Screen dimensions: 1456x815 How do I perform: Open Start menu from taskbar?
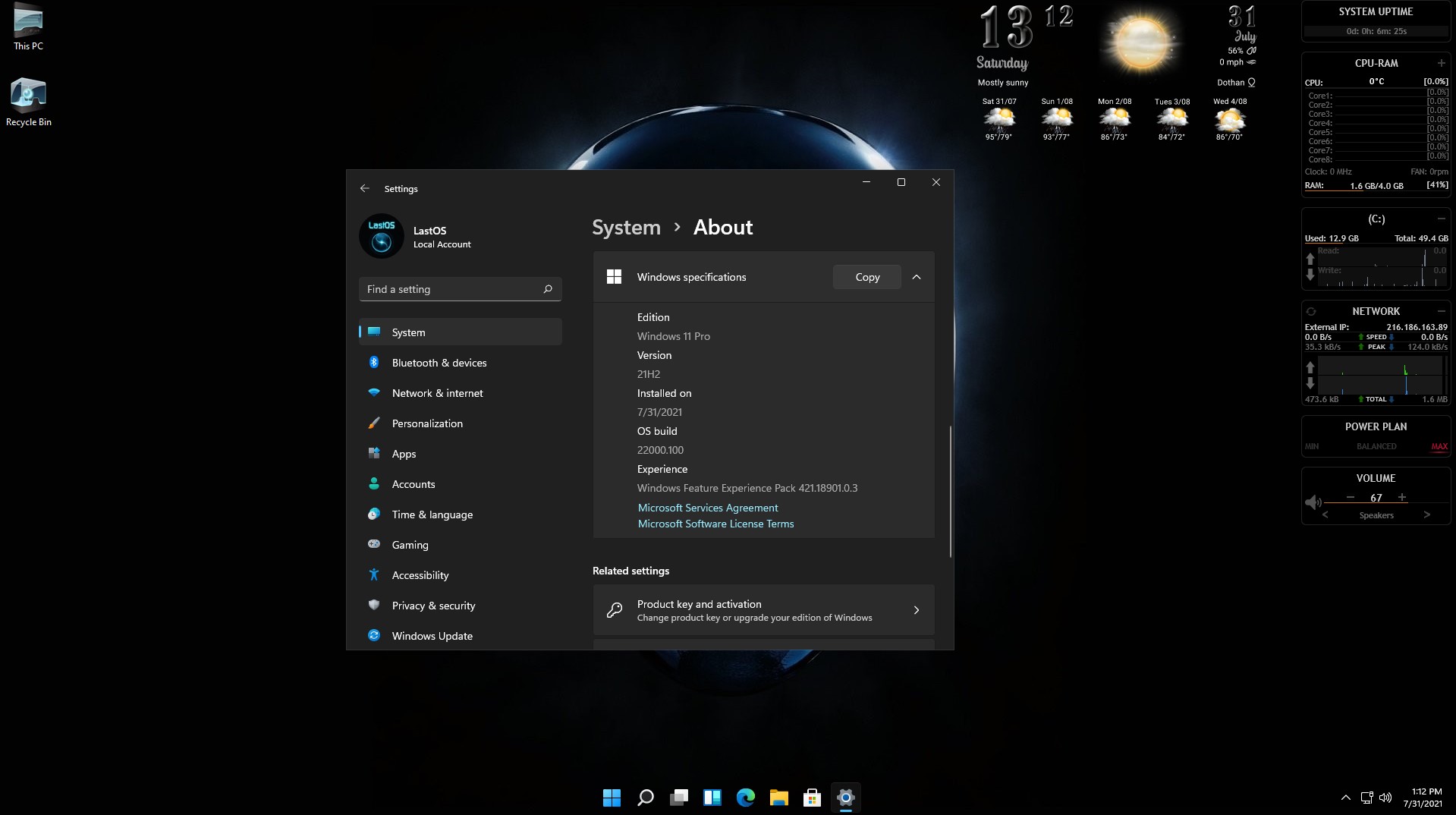pyautogui.click(x=612, y=798)
